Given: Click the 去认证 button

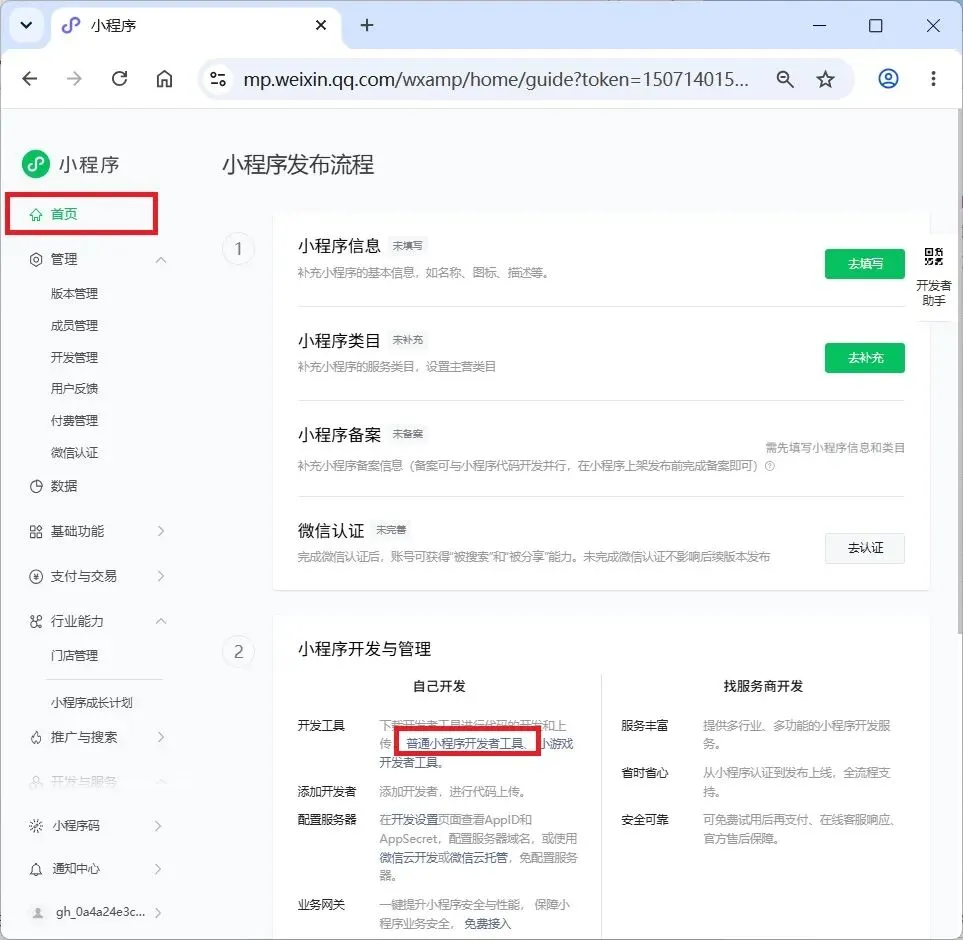Looking at the screenshot, I should (x=865, y=548).
